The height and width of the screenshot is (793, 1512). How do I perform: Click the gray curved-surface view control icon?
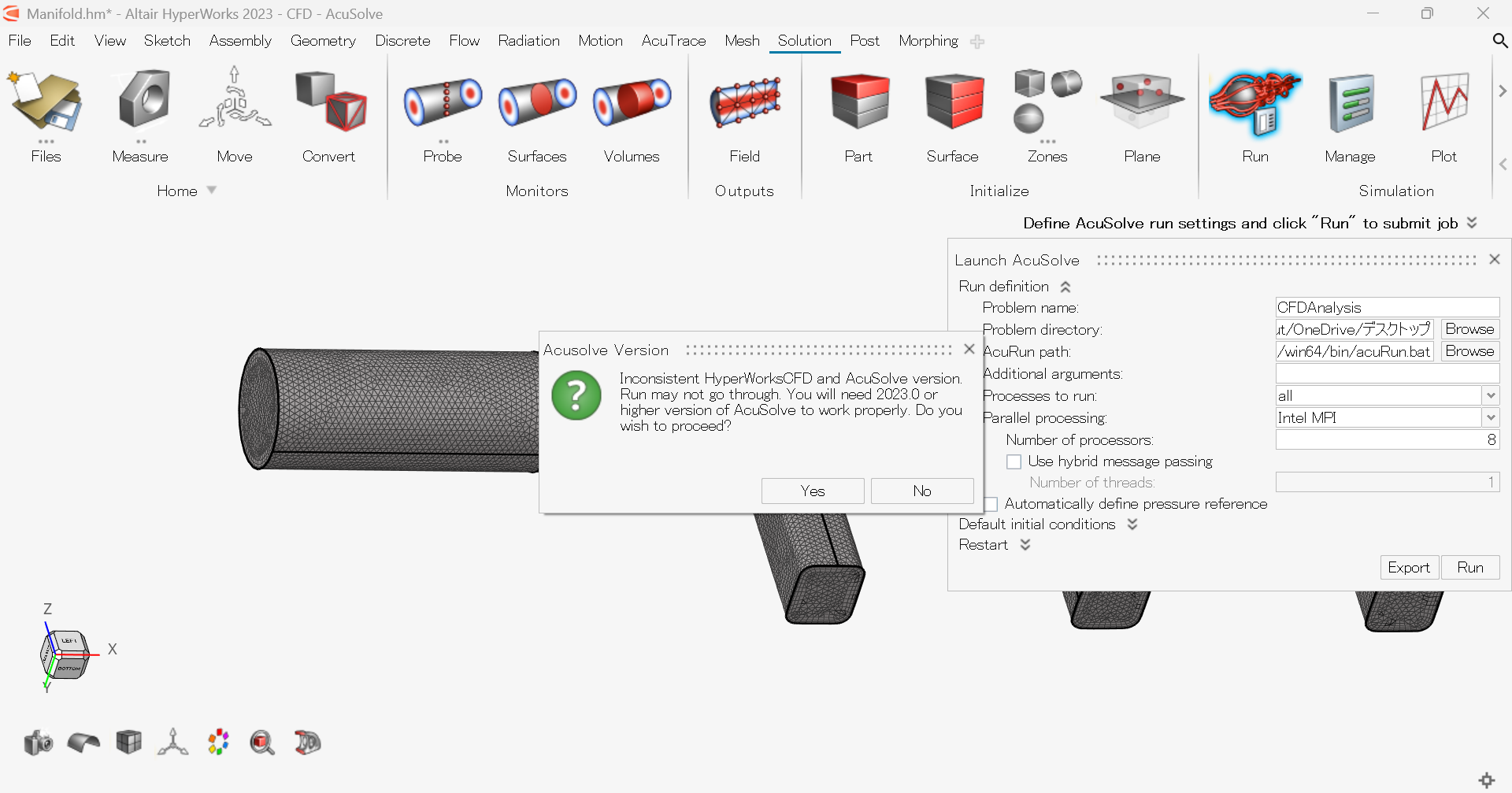[83, 743]
